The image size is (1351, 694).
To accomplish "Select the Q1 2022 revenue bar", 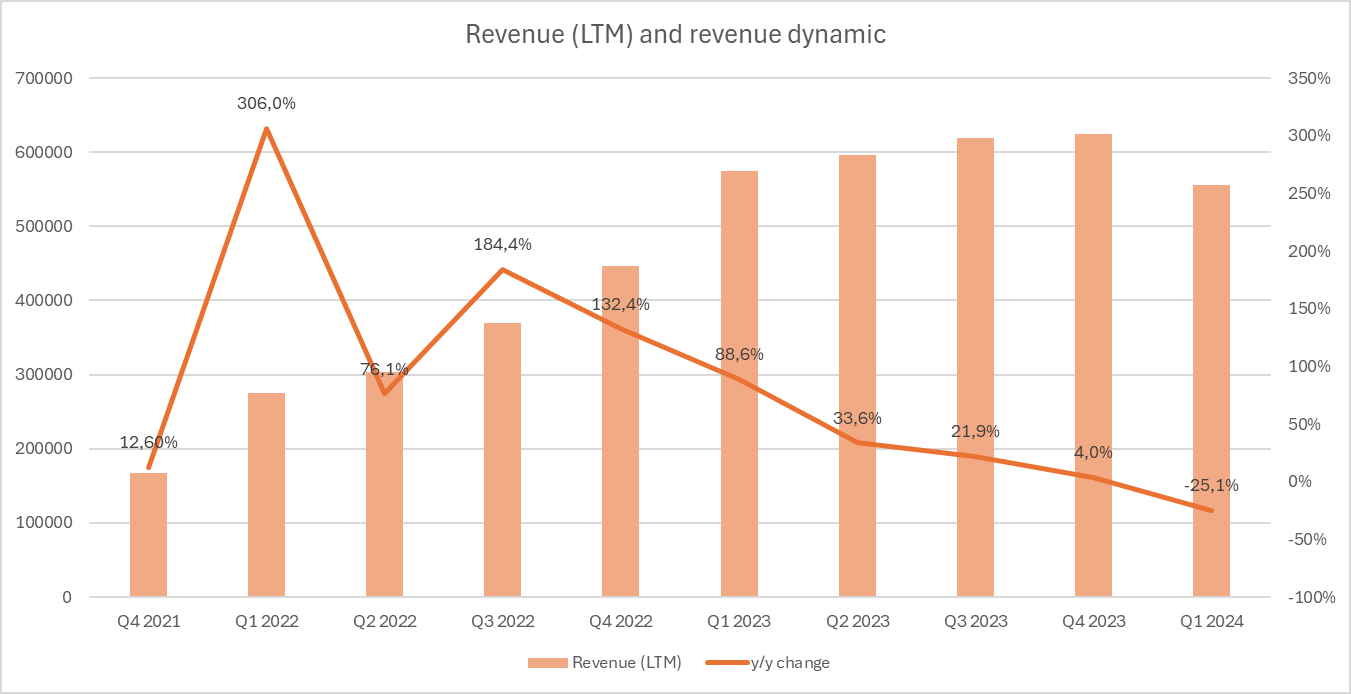I will pyautogui.click(x=267, y=495).
